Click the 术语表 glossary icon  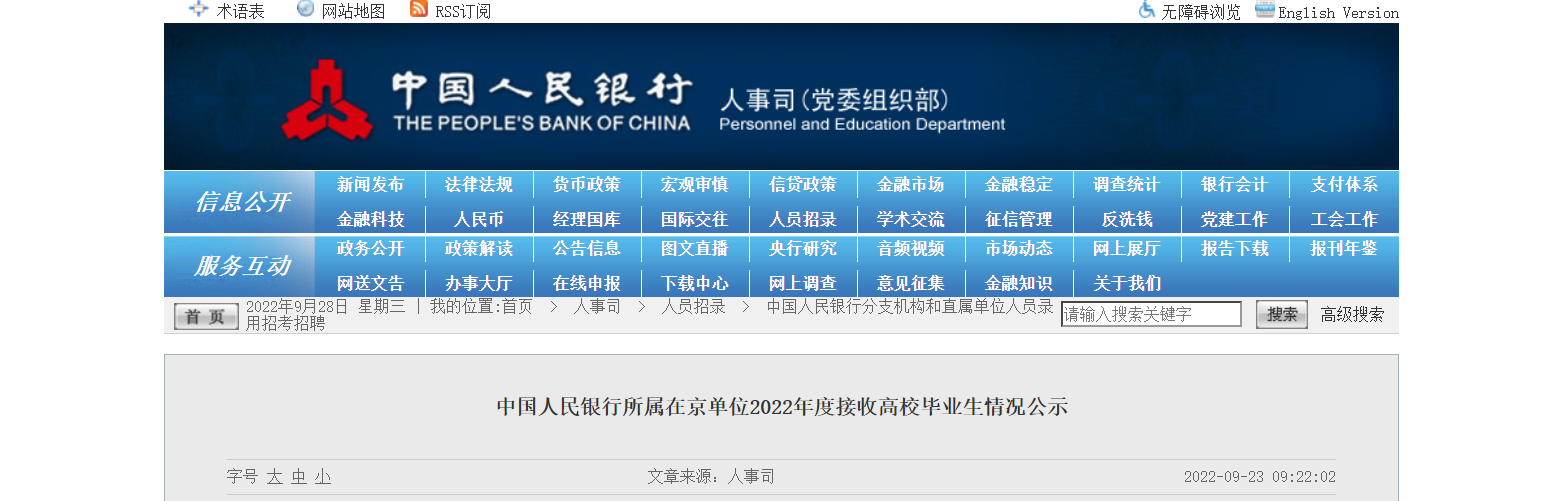coord(198,10)
